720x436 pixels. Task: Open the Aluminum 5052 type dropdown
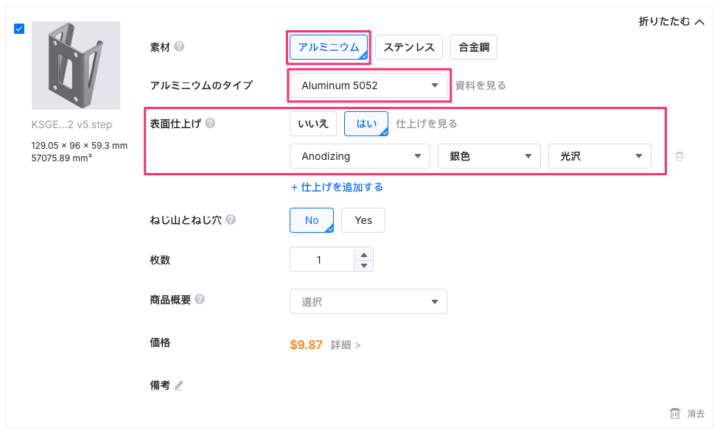tap(369, 86)
